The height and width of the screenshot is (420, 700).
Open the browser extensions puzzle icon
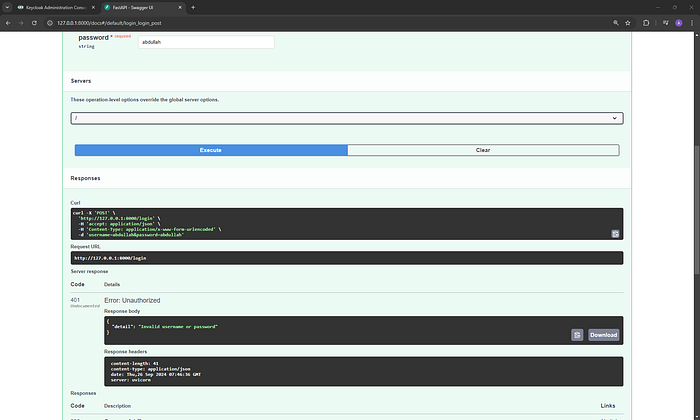[646, 23]
